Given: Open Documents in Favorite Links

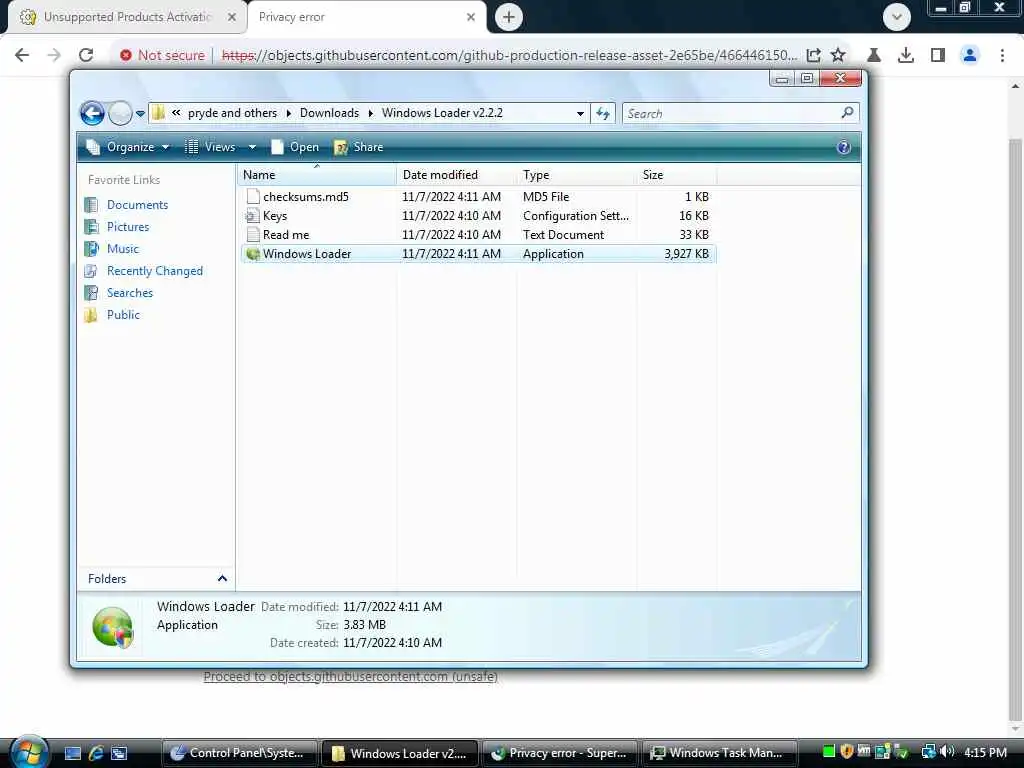Looking at the screenshot, I should coord(137,204).
